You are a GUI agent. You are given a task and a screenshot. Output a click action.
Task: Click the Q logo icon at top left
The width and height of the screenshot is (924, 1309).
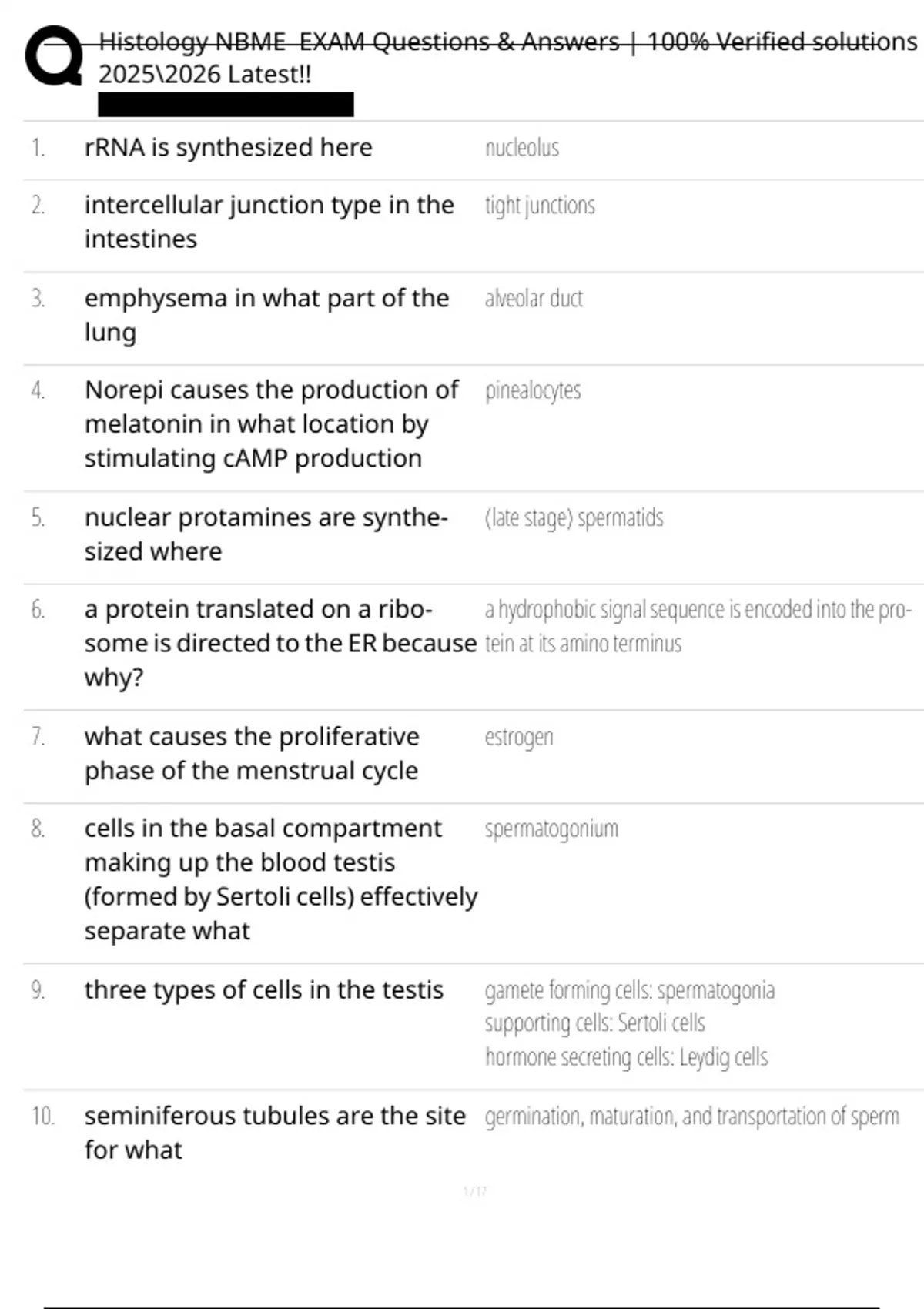[x=54, y=55]
